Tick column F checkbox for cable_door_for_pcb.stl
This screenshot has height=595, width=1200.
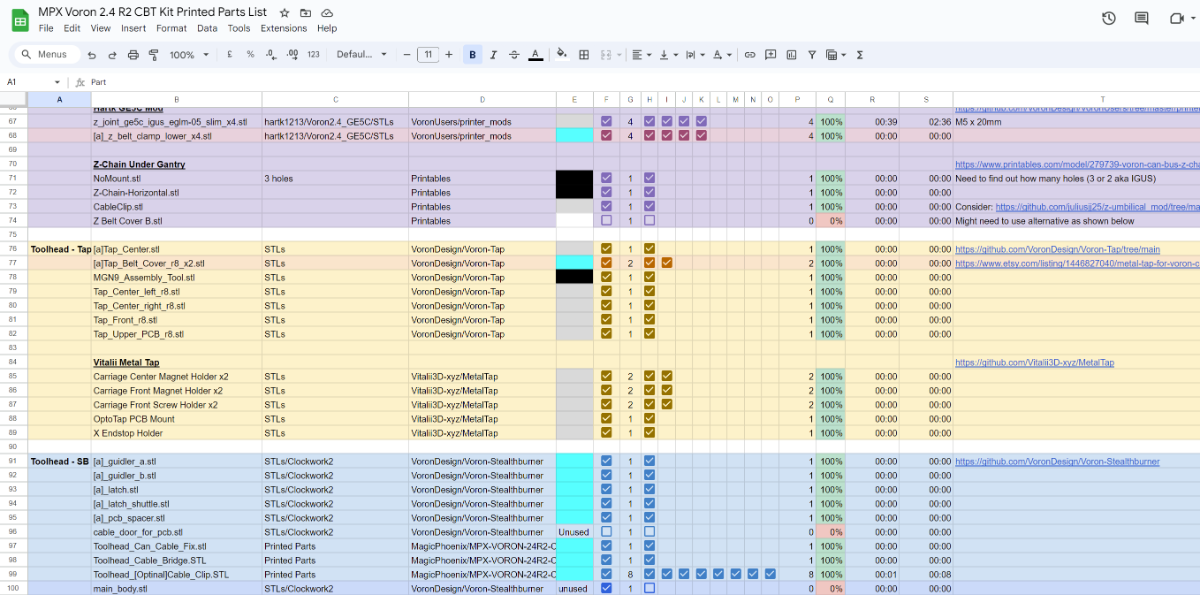[x=606, y=532]
